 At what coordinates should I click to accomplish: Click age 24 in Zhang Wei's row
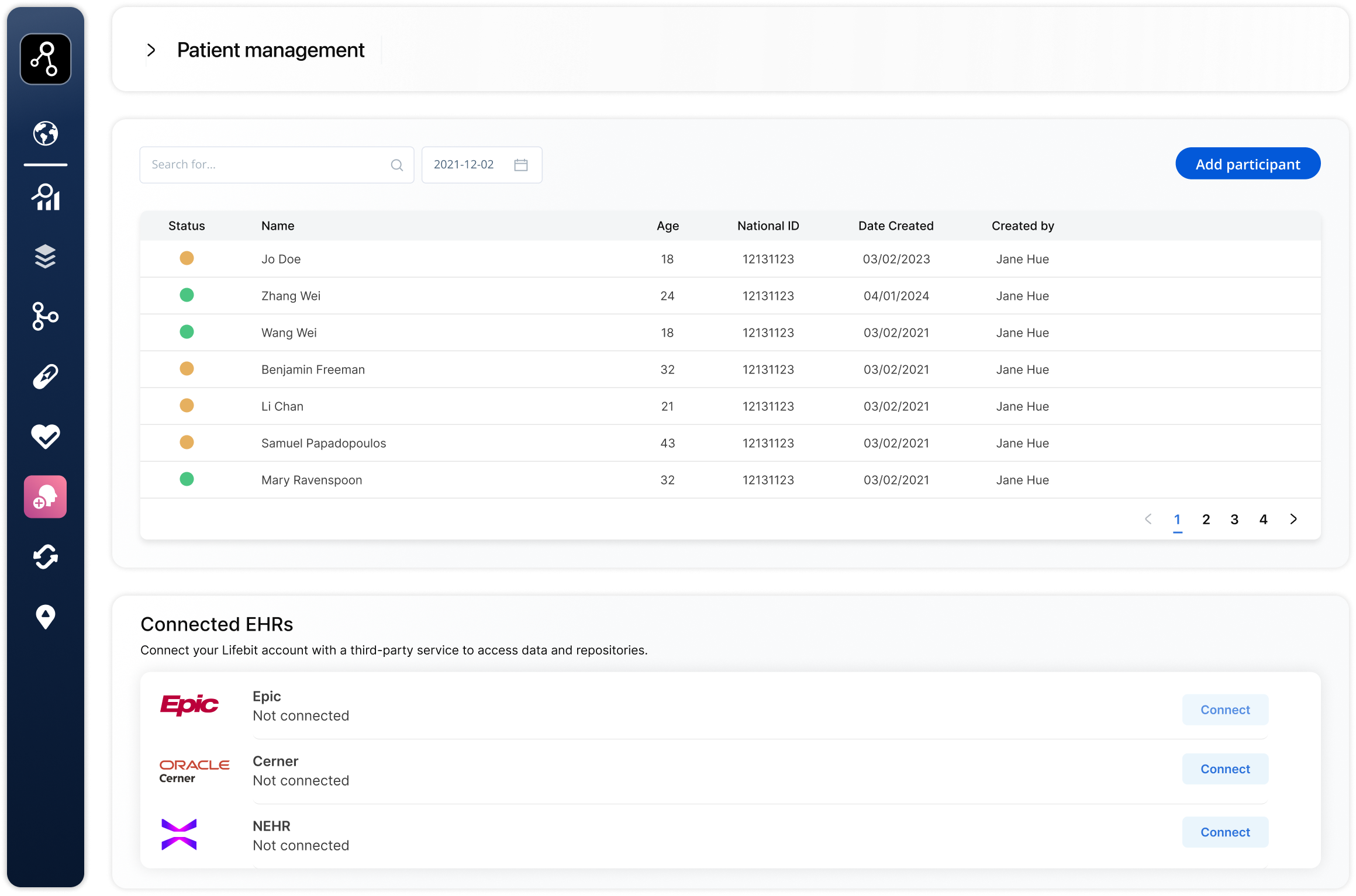tap(668, 296)
